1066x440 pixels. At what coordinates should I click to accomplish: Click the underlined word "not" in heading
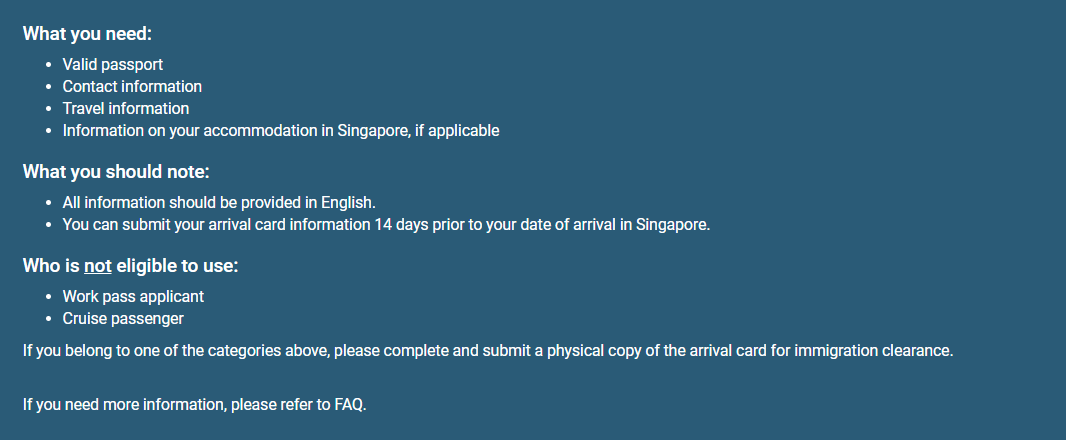[97, 266]
